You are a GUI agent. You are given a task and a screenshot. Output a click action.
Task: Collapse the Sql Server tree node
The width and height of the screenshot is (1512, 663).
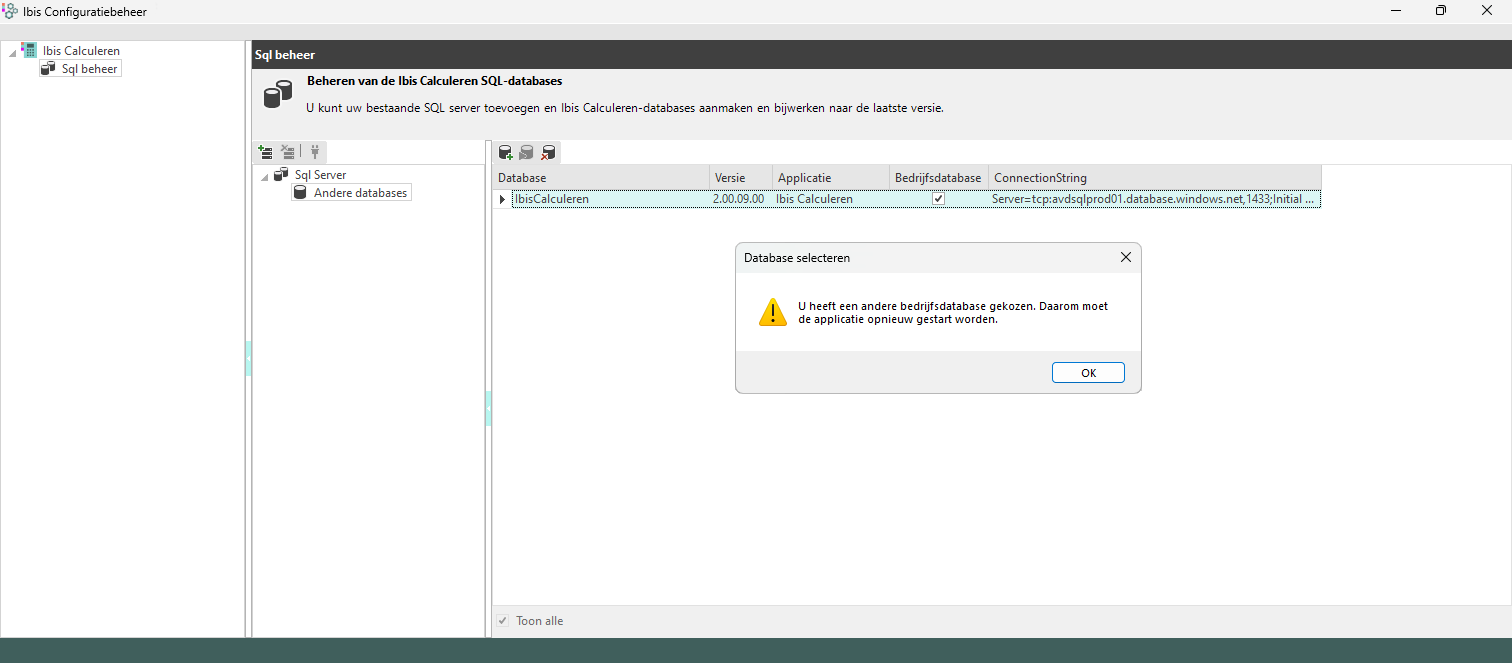click(266, 174)
